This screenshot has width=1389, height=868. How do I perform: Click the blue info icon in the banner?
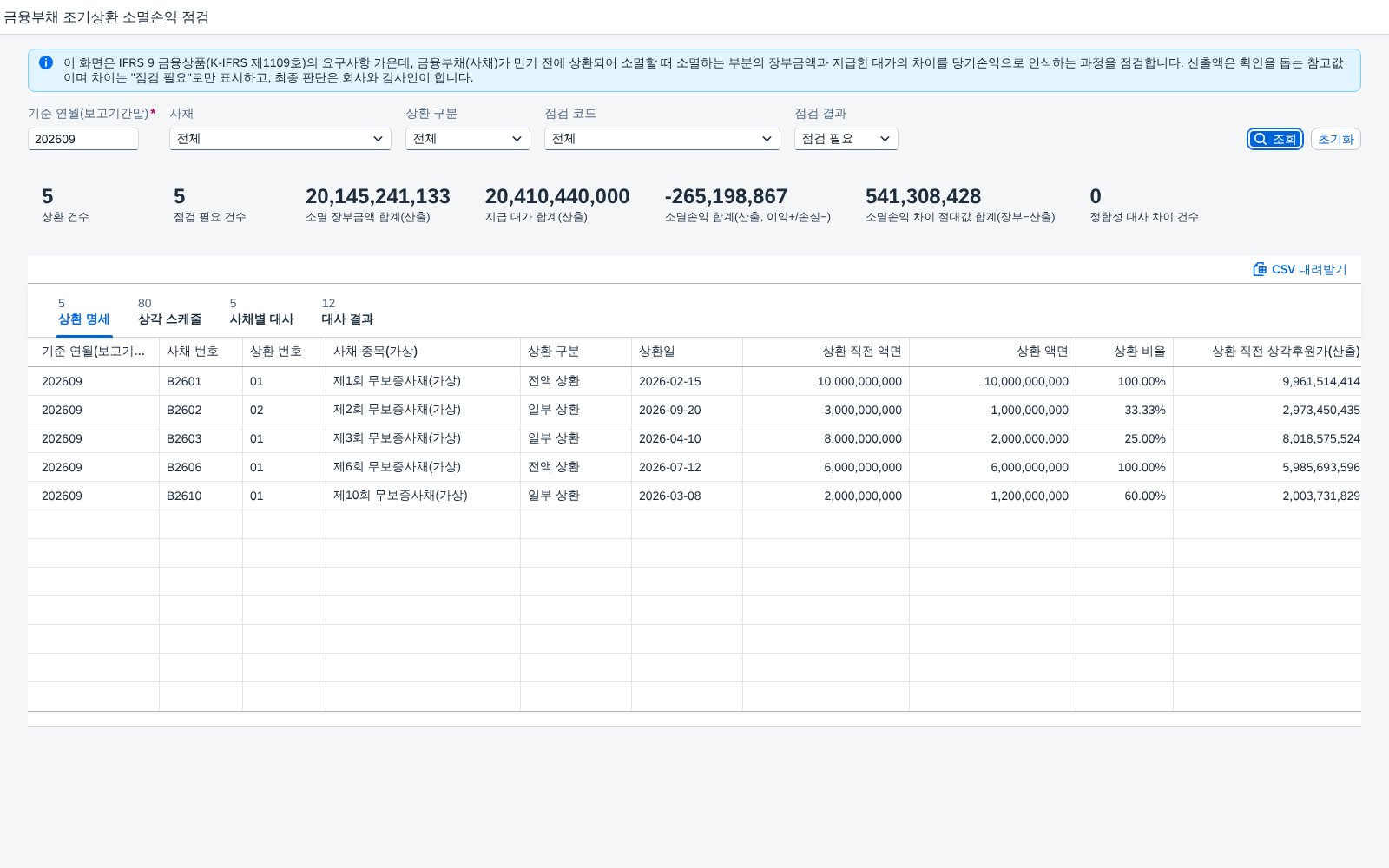click(46, 62)
